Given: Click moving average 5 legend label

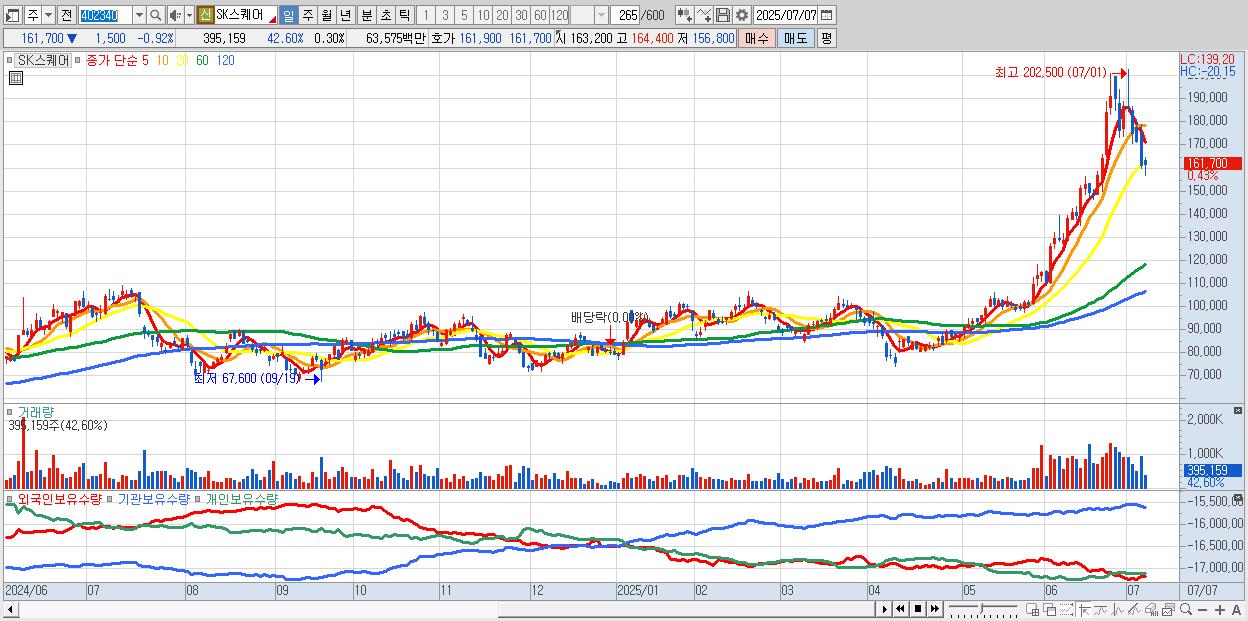Looking at the screenshot, I should (145, 60).
